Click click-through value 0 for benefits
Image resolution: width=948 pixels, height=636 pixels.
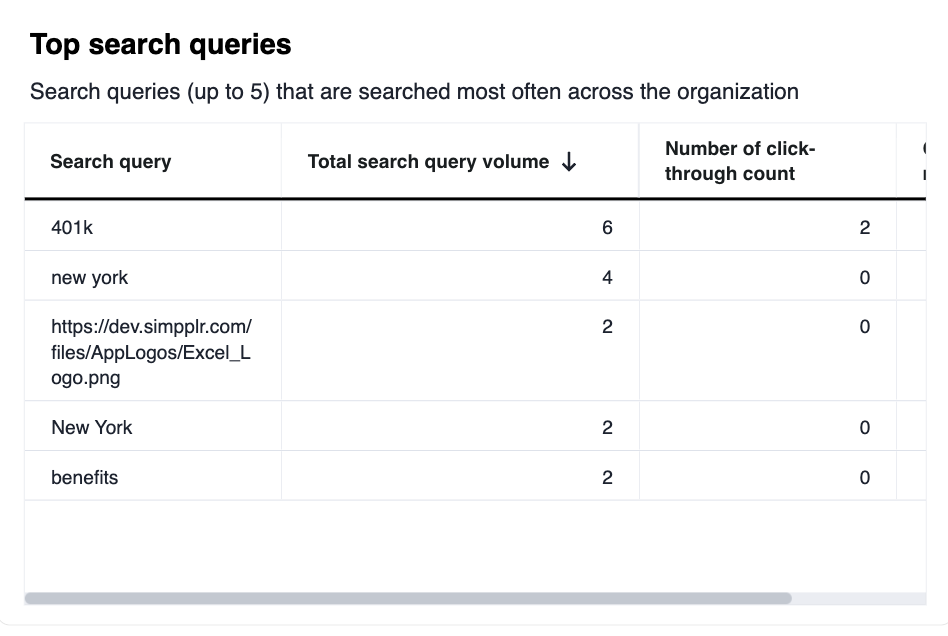coord(864,477)
